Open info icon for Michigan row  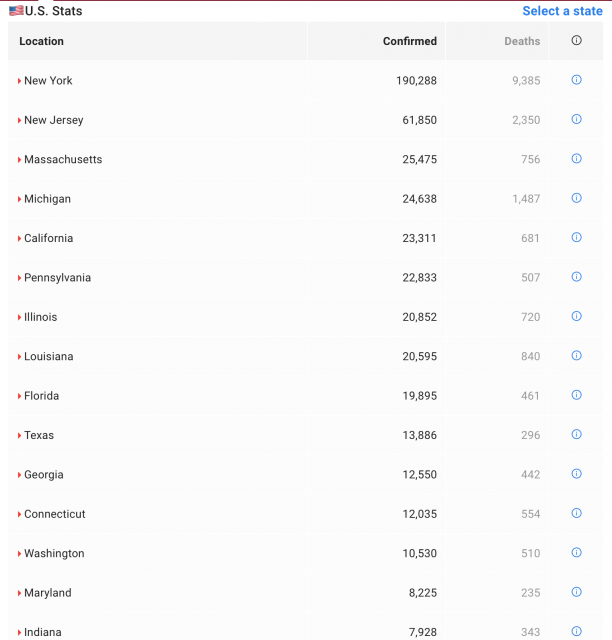coord(576,198)
